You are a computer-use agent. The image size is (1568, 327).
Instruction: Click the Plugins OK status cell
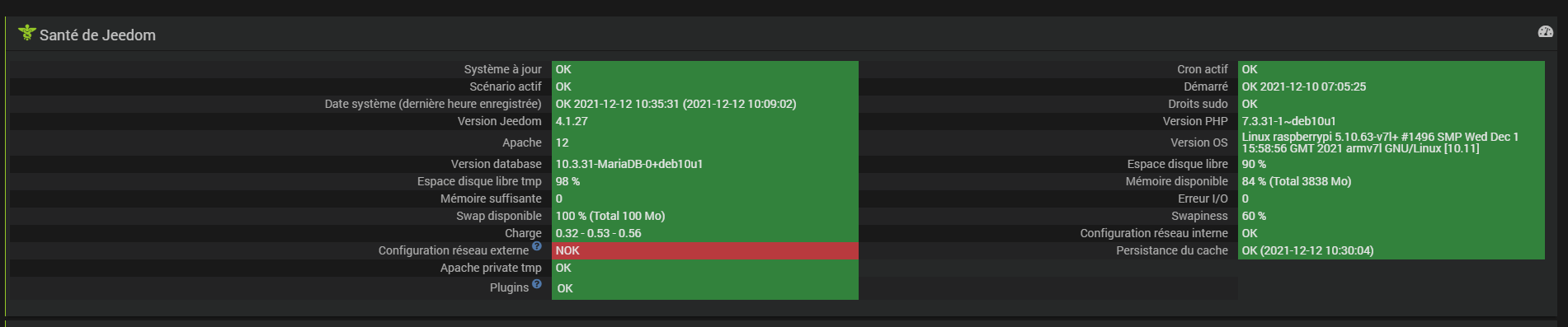[705, 288]
